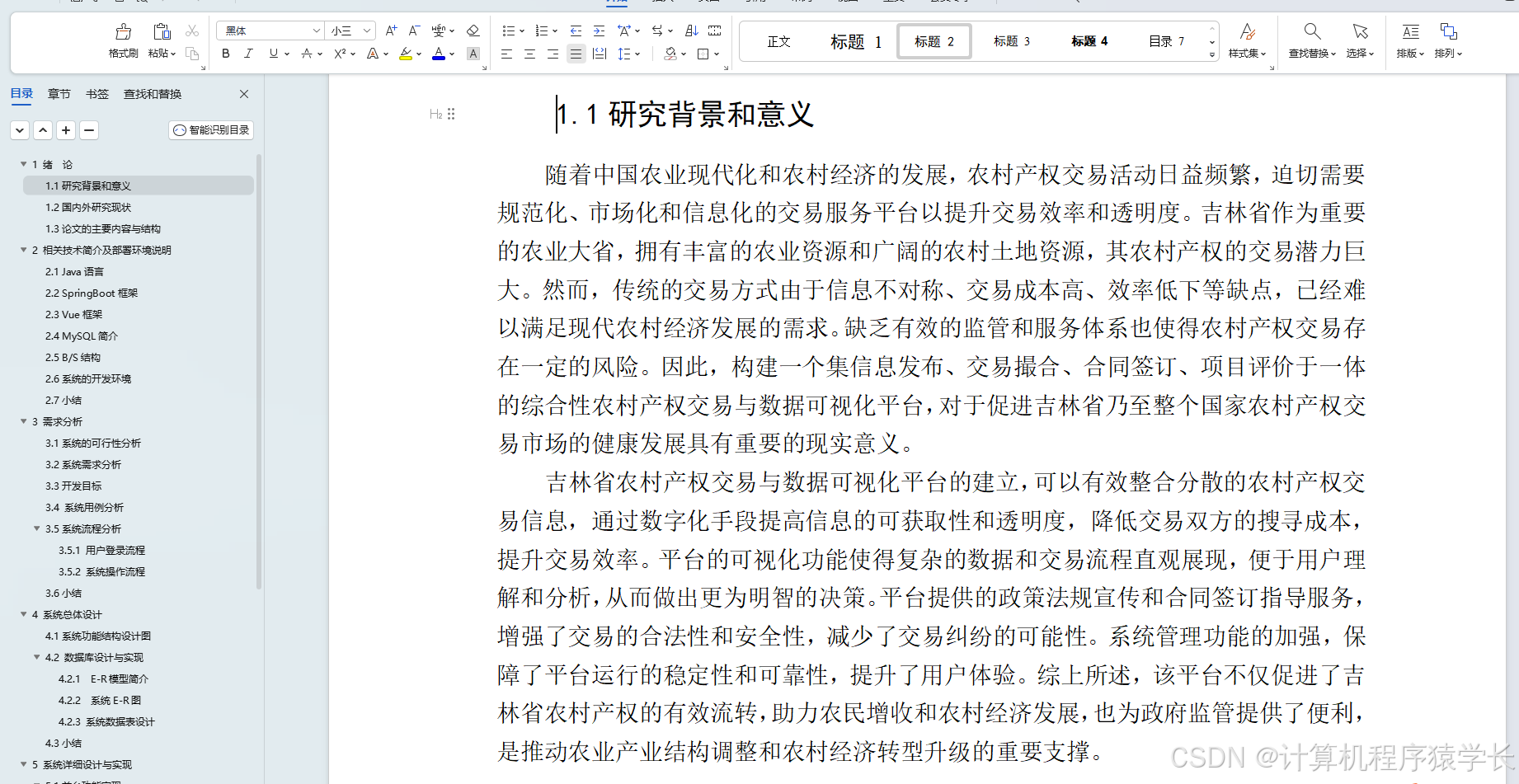Decrease font size with A- icon
Screen dimensions: 1519x784
tap(414, 31)
